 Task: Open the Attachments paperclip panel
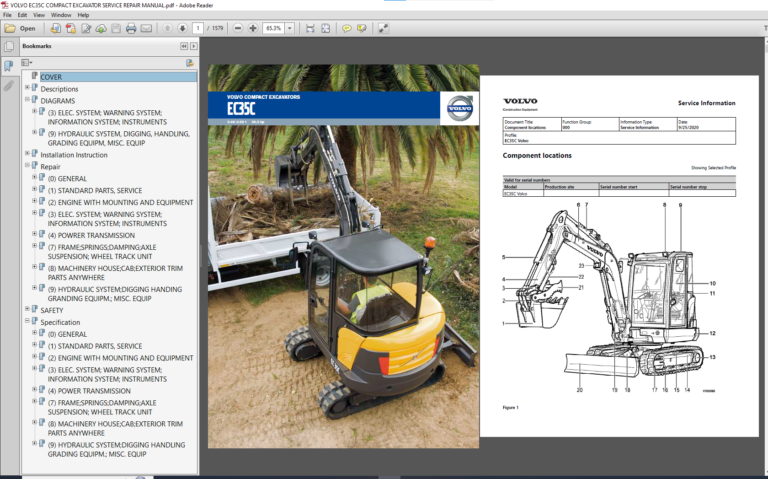(x=10, y=86)
